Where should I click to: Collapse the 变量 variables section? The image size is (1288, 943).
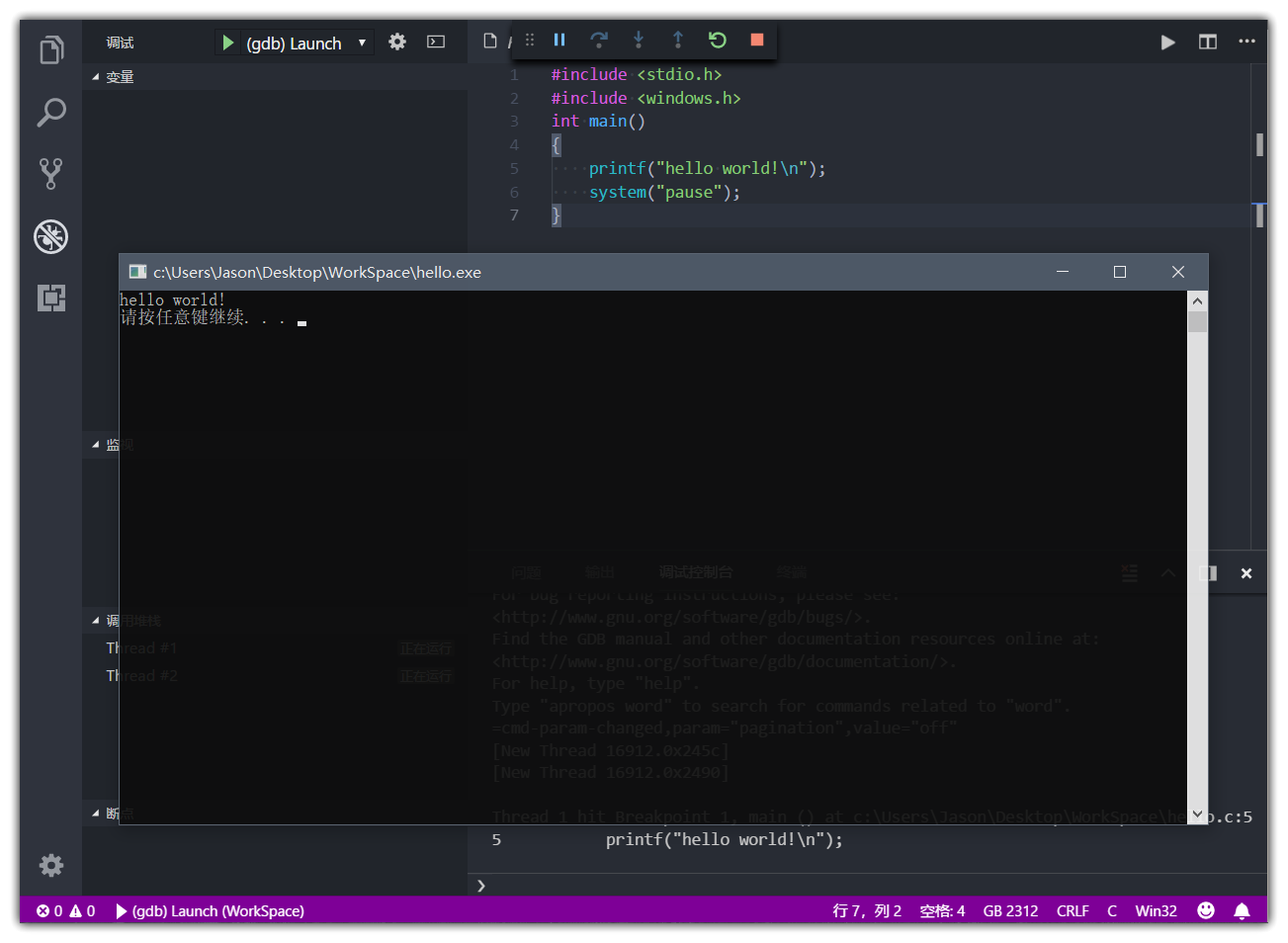(x=95, y=76)
